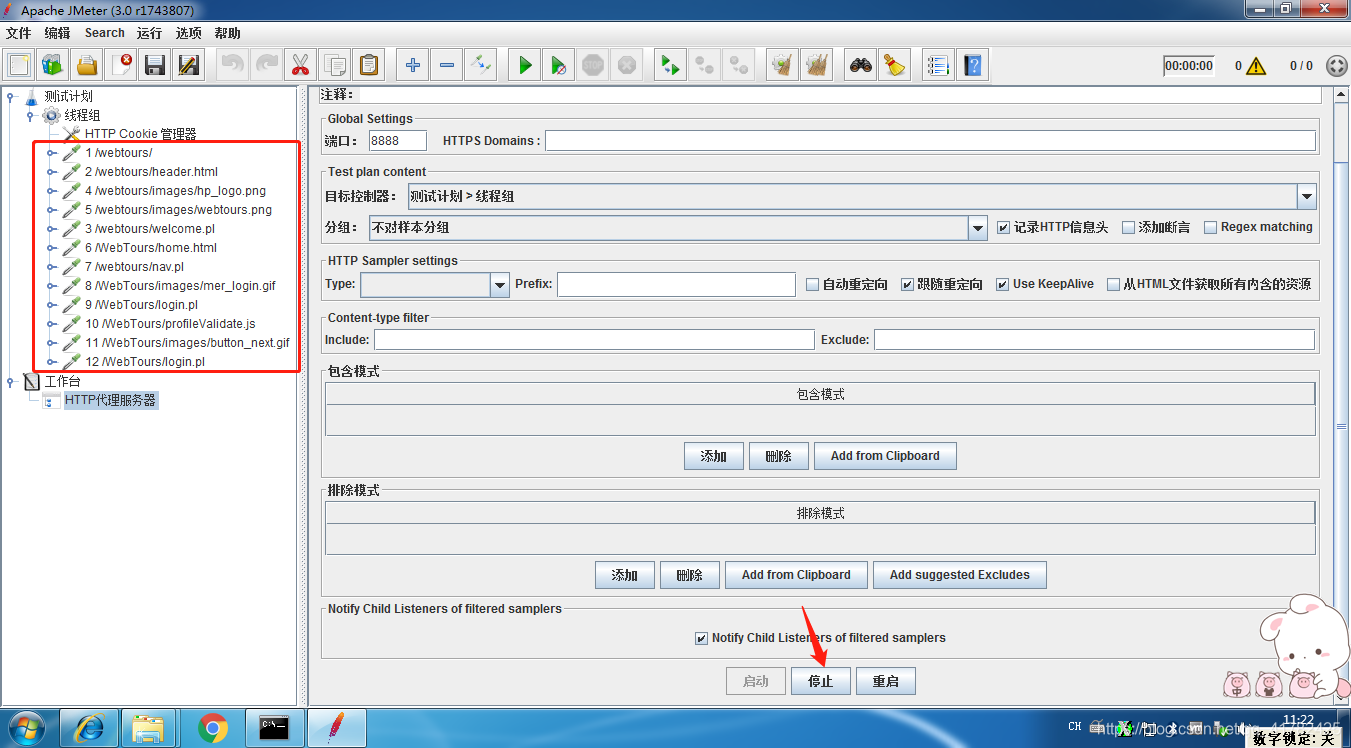Click the Save As icon with pencil
The image size is (1351, 748).
[189, 65]
